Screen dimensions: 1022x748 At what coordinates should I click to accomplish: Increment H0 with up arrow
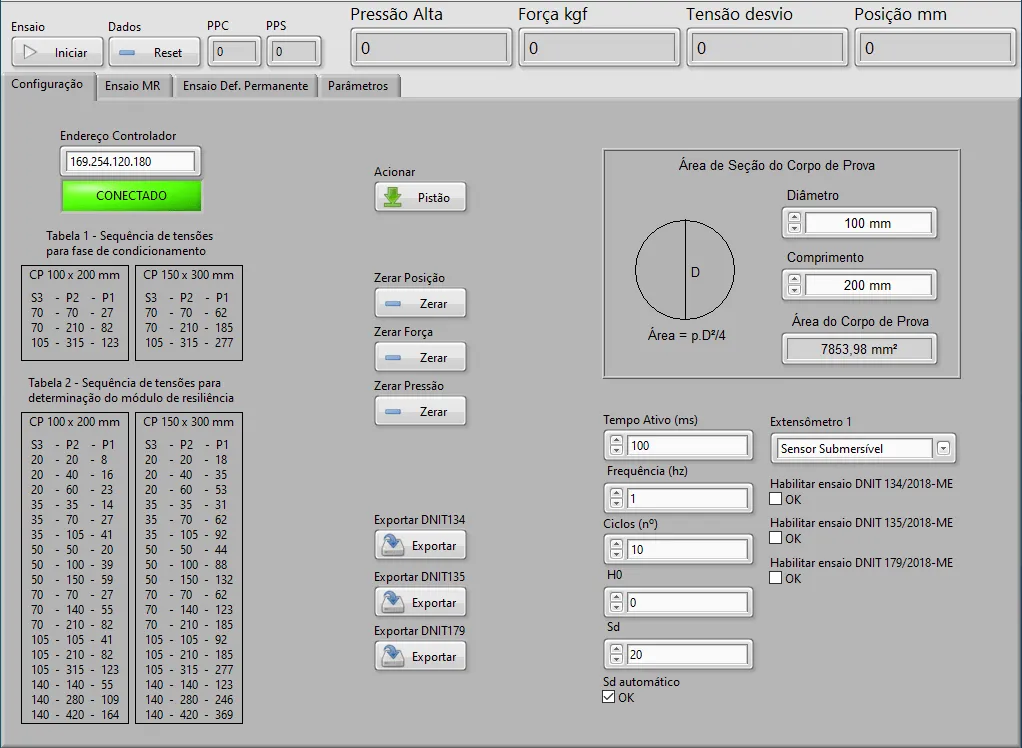pos(616,597)
